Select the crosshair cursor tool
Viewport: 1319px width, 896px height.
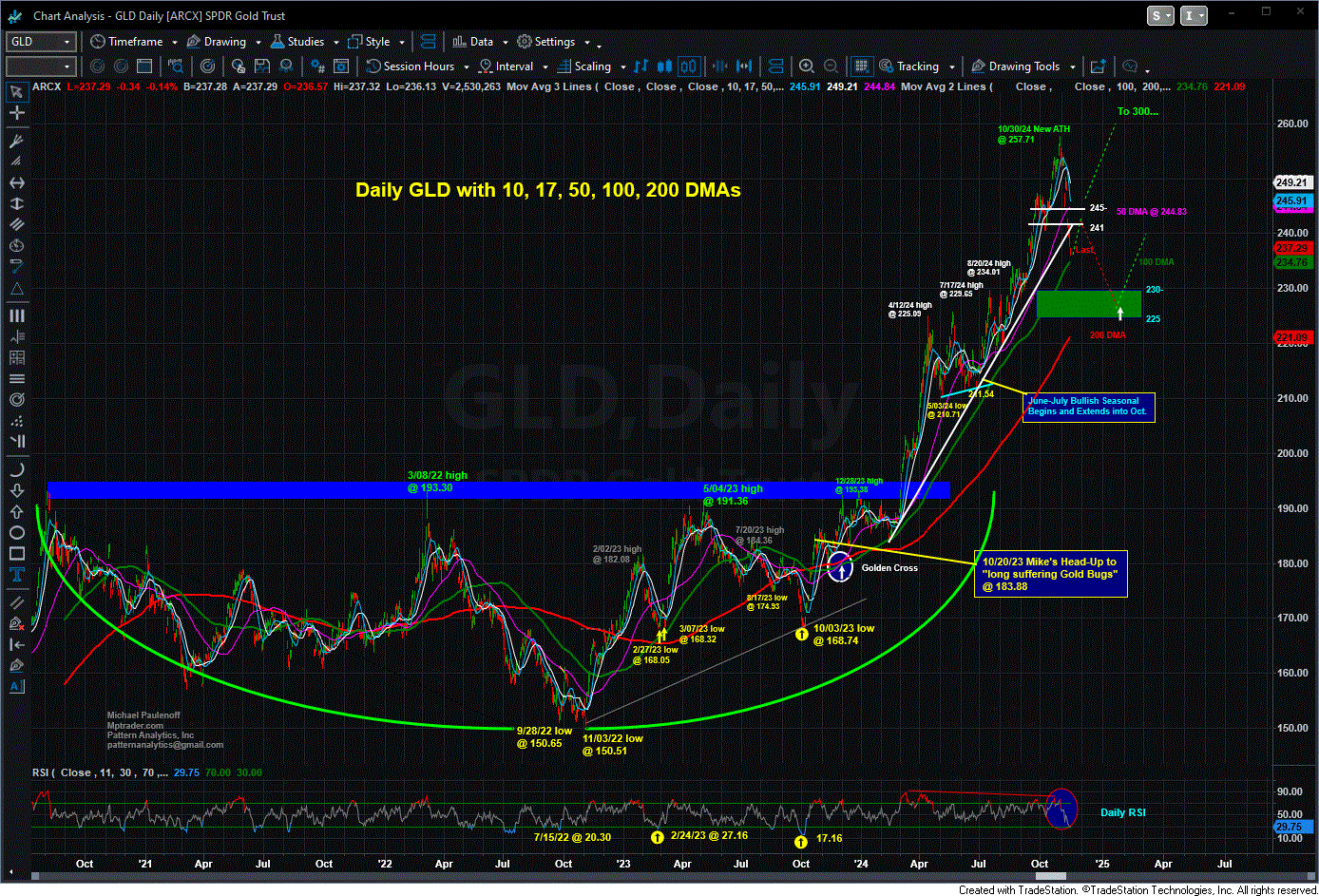[16, 112]
